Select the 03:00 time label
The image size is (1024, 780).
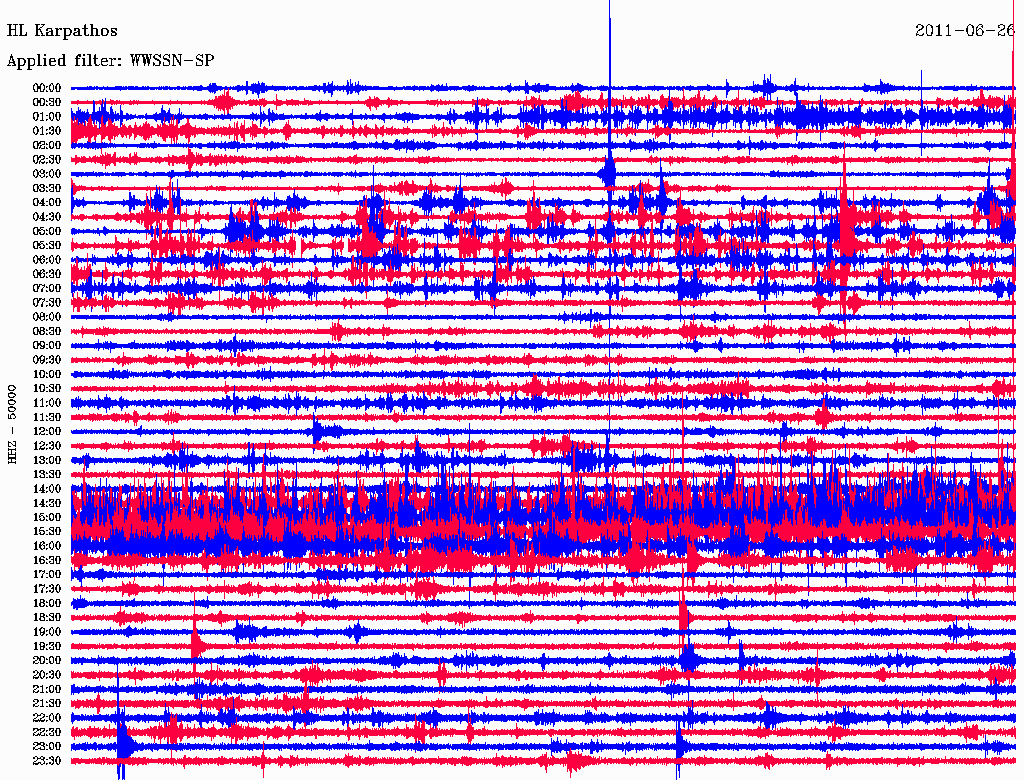tap(47, 174)
